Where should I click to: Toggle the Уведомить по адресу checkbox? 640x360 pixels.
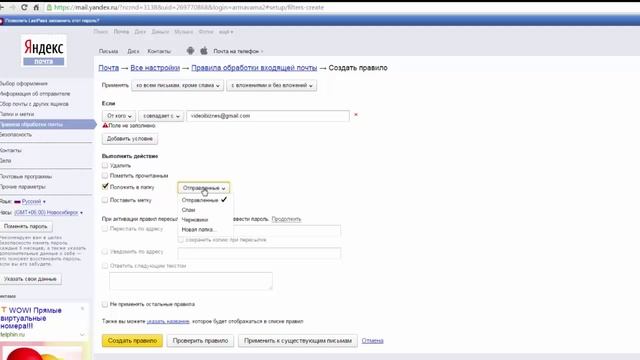pos(105,251)
